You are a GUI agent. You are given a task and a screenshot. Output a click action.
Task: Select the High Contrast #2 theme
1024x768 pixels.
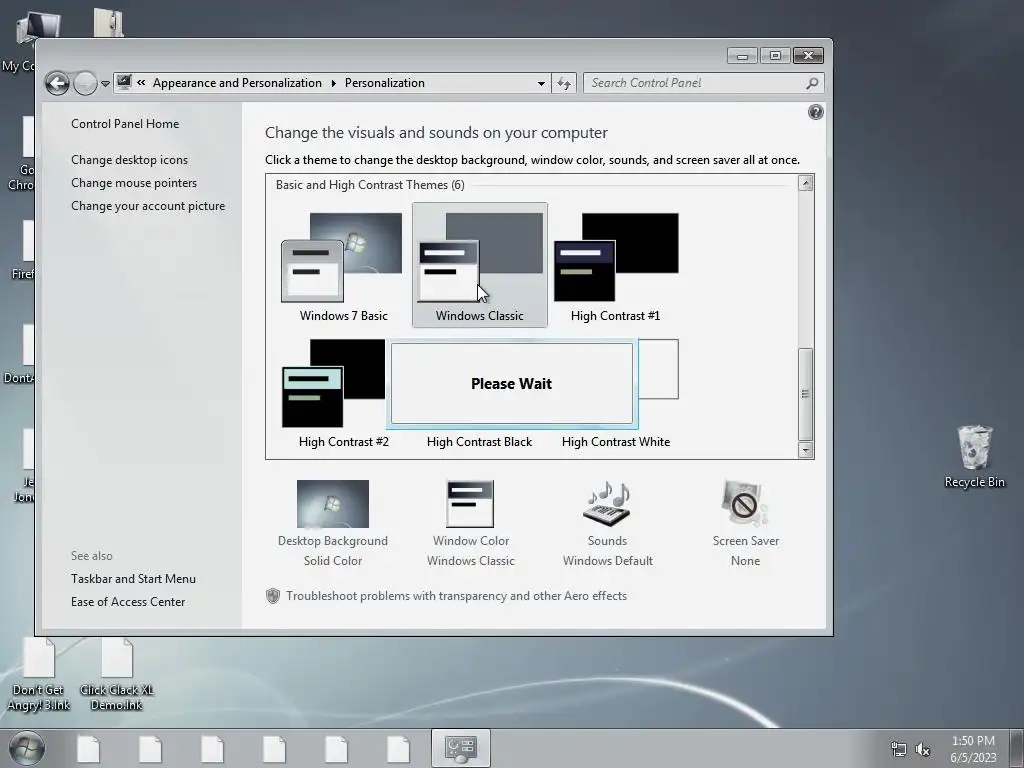pyautogui.click(x=344, y=393)
